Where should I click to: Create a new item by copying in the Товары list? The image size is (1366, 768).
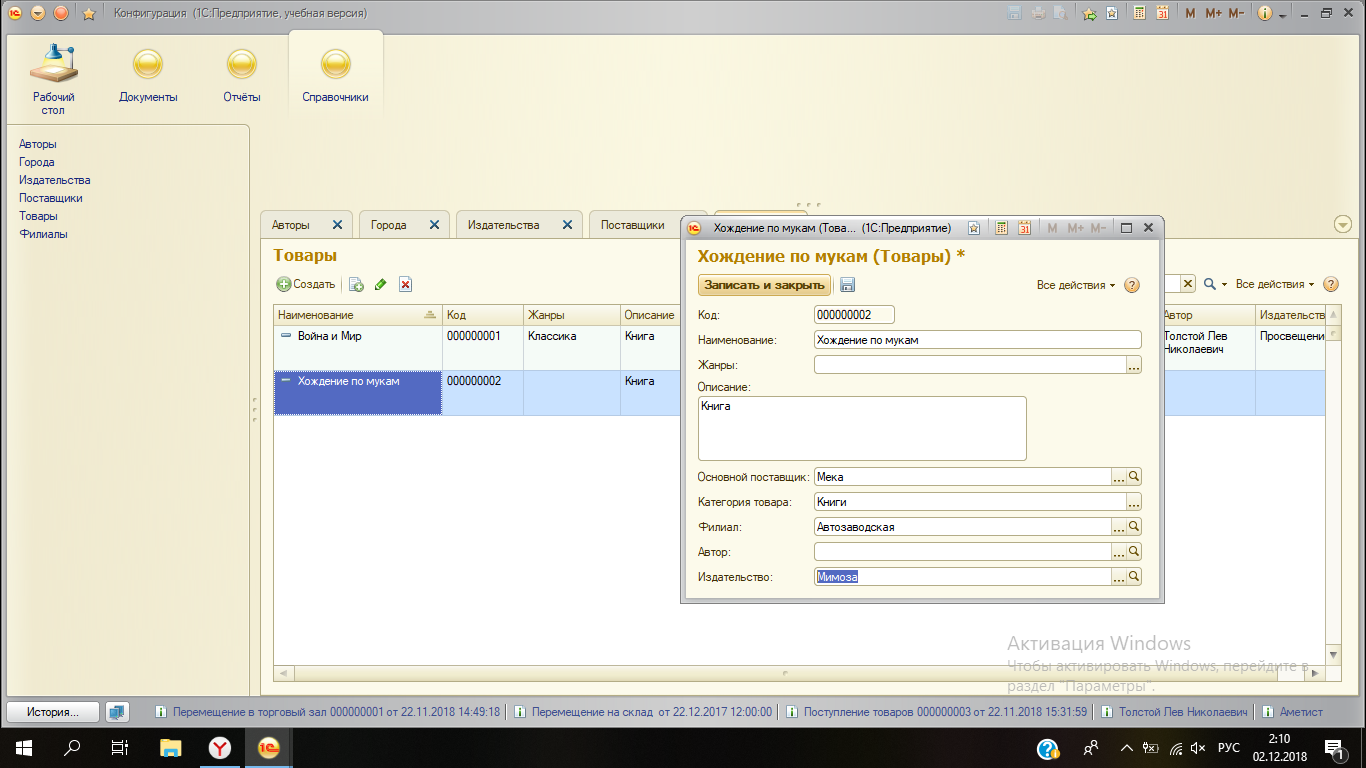click(x=356, y=285)
